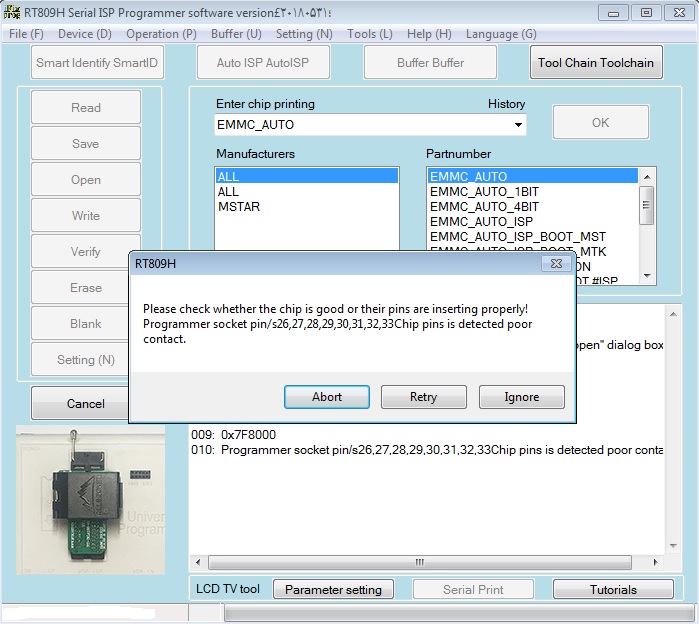Click the Verify button
The image size is (699, 624).
pyautogui.click(x=86, y=252)
